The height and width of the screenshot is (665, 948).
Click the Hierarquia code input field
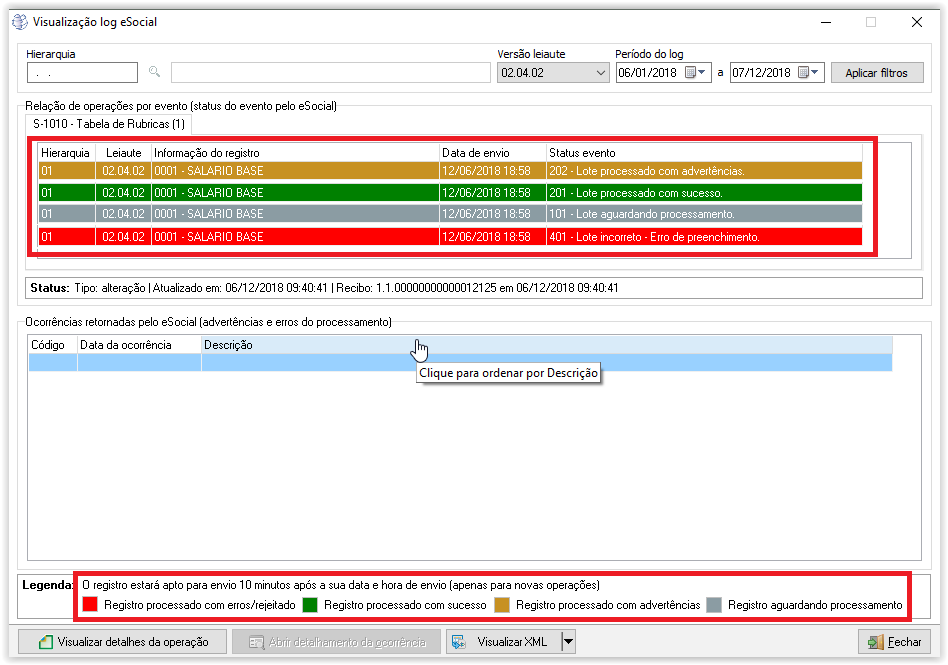pyautogui.click(x=82, y=72)
